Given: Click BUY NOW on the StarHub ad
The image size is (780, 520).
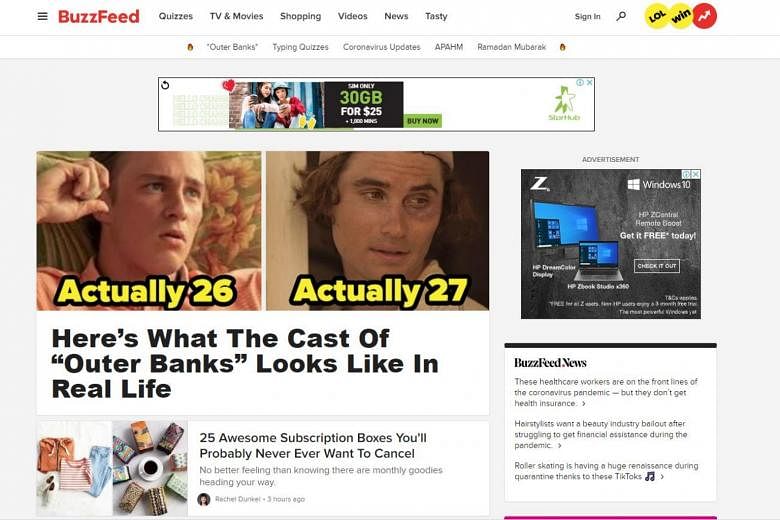Looking at the screenshot, I should click(423, 120).
